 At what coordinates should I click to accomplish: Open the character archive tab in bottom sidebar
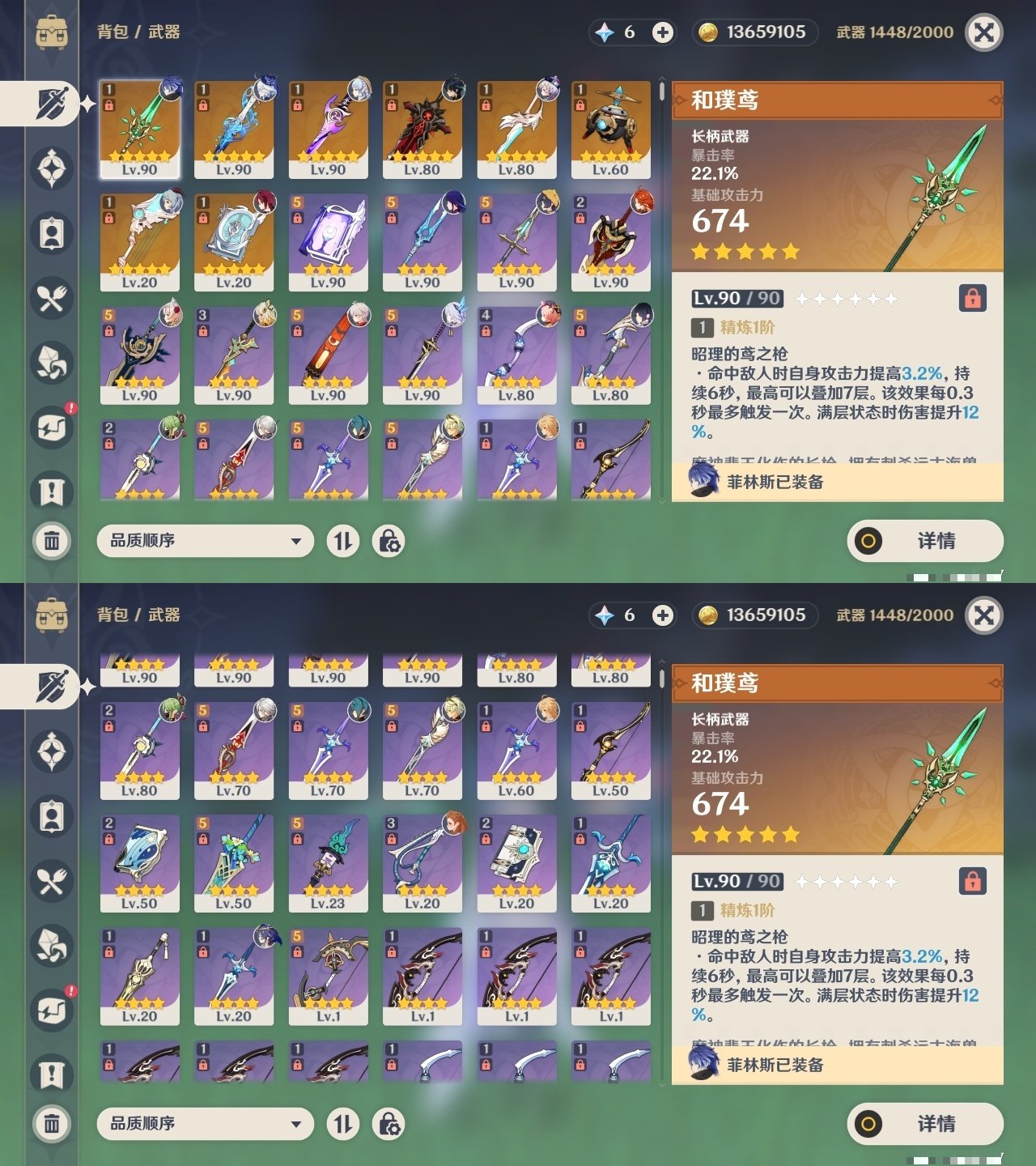[x=52, y=816]
